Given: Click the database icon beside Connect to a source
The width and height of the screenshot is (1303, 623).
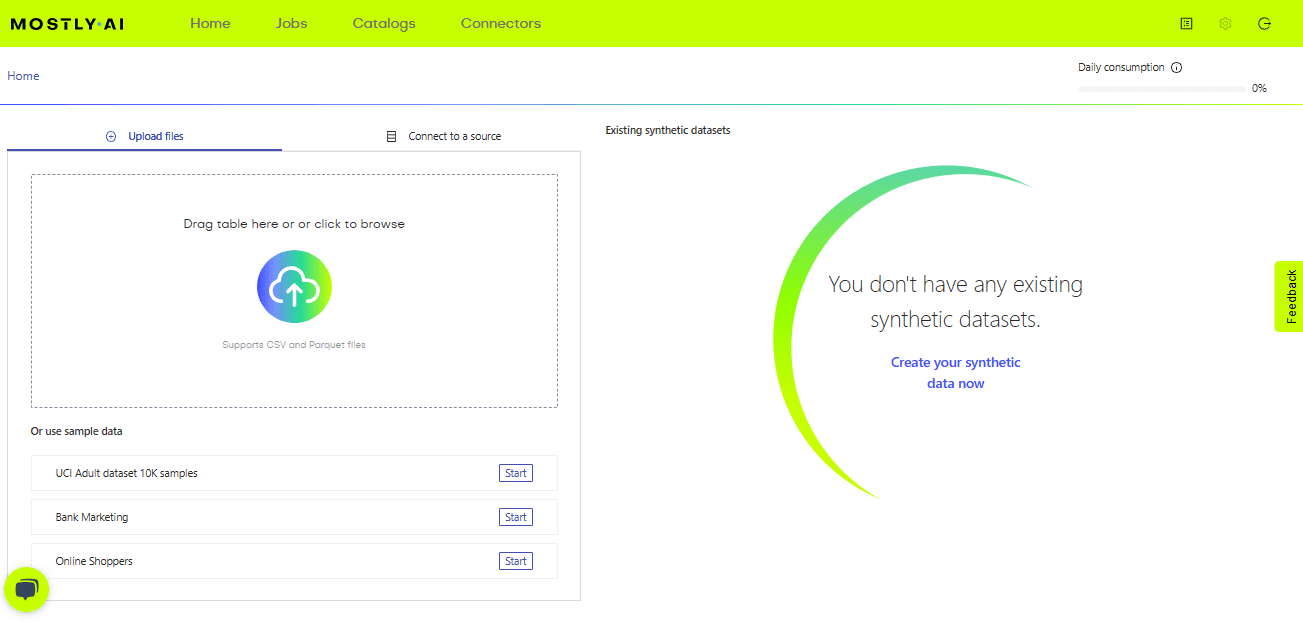Looking at the screenshot, I should click(391, 136).
